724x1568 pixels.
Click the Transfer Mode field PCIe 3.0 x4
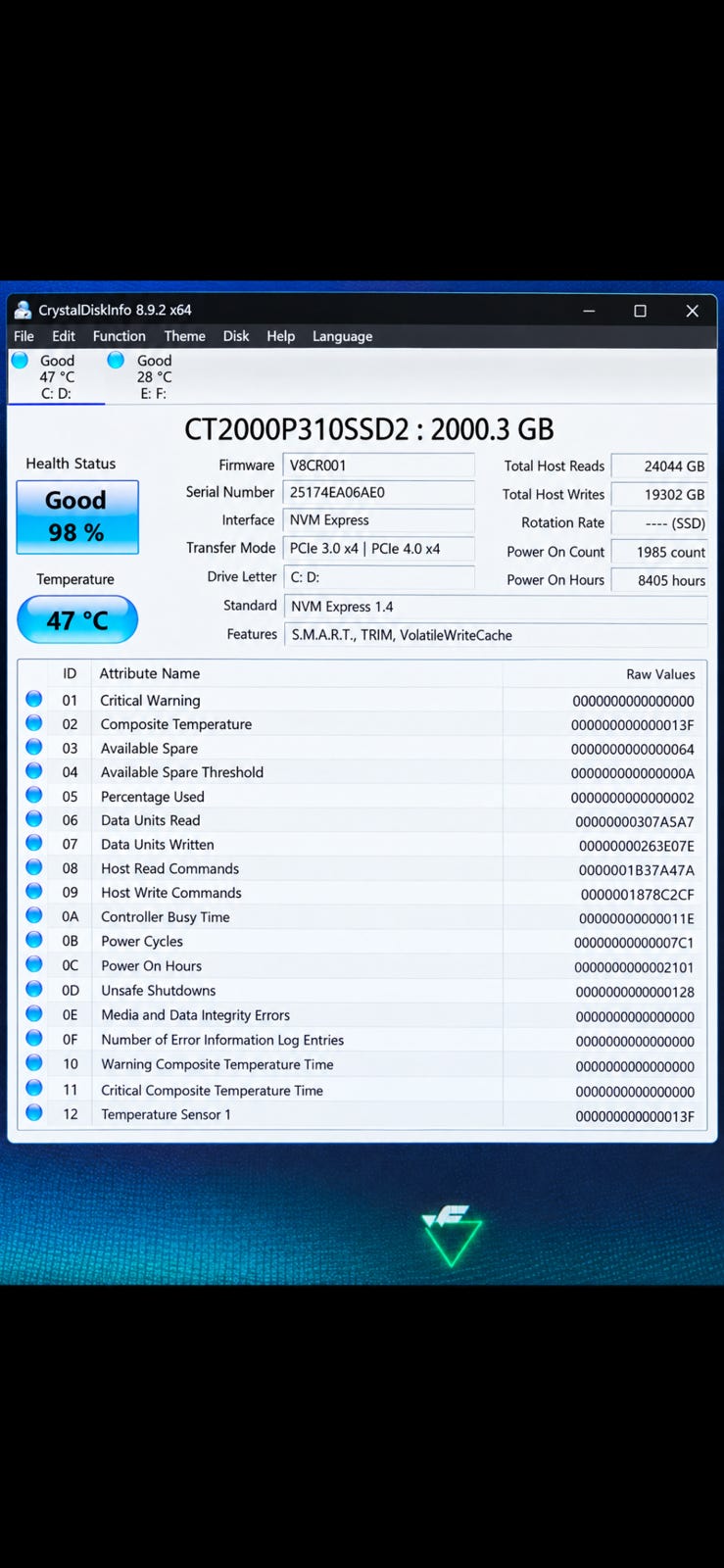pyautogui.click(x=379, y=549)
